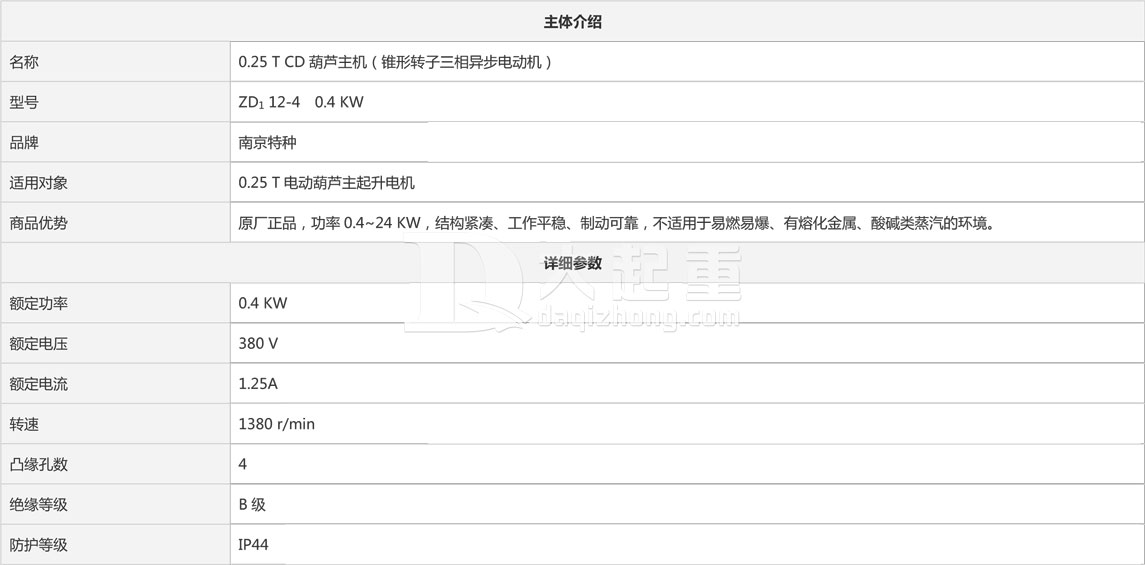The image size is (1145, 565).
Task: Select the 原厂正品 advantages description text
Action: [x=616, y=223]
